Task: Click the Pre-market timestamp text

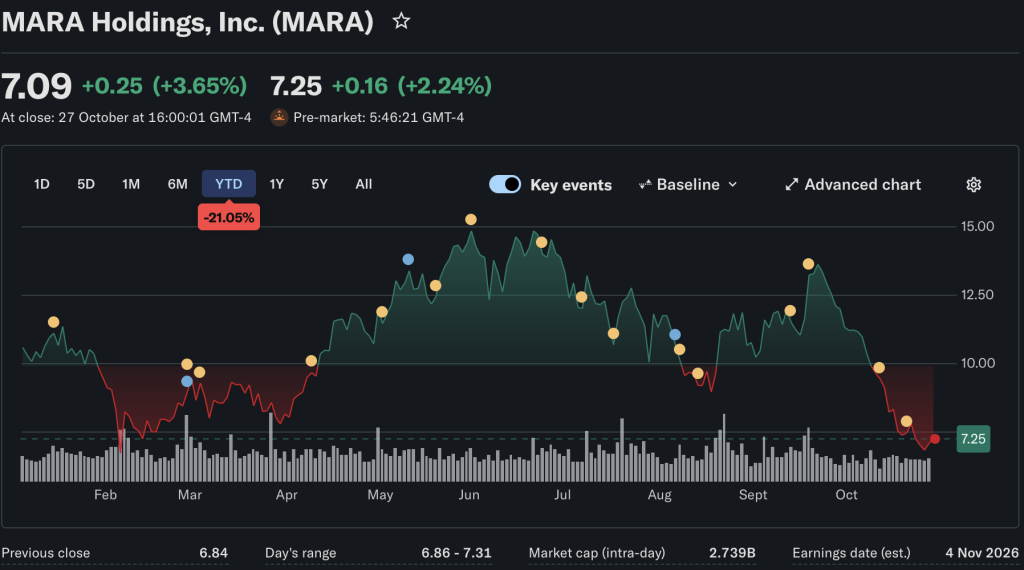Action: 379,118
